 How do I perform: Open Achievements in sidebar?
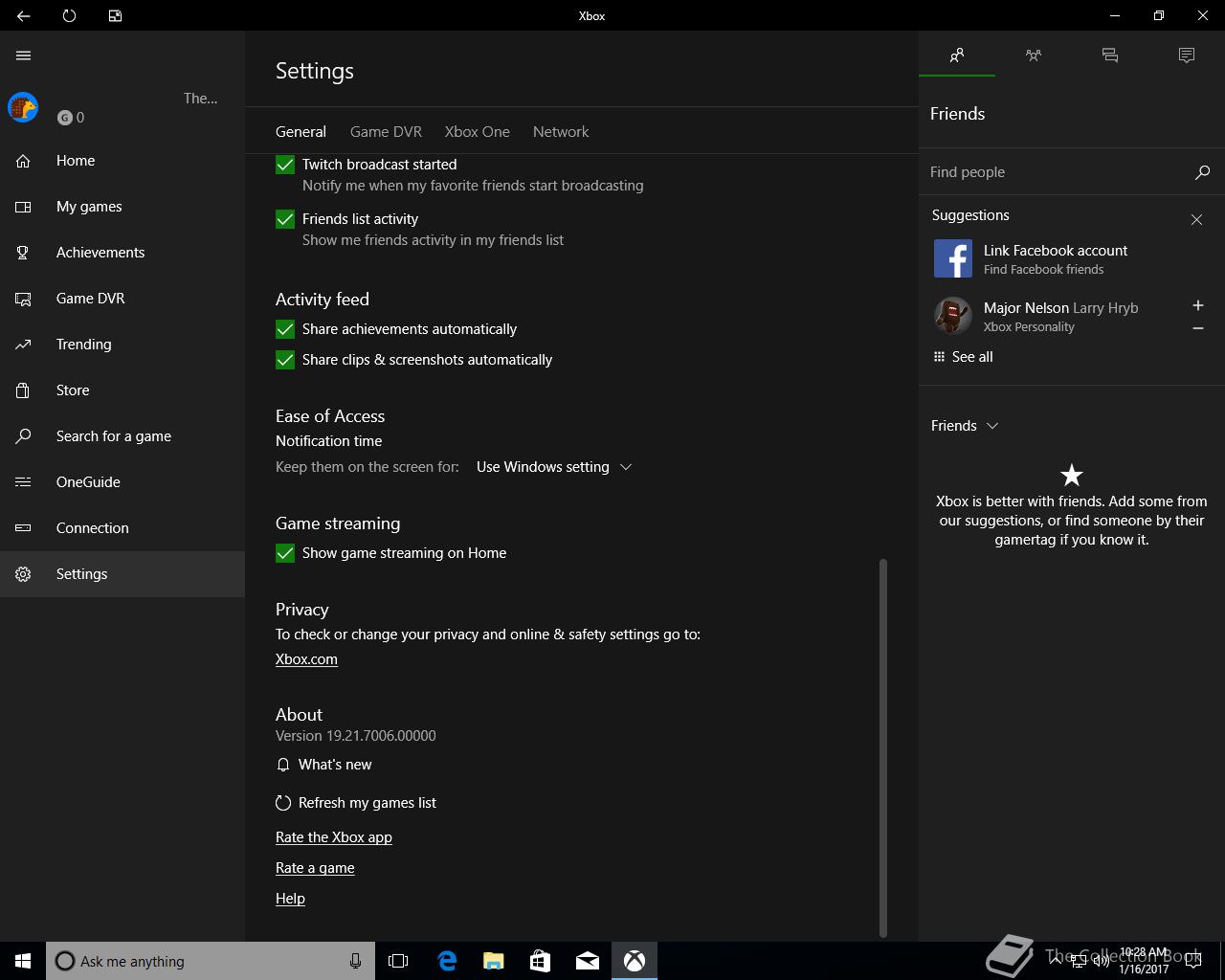122,253
